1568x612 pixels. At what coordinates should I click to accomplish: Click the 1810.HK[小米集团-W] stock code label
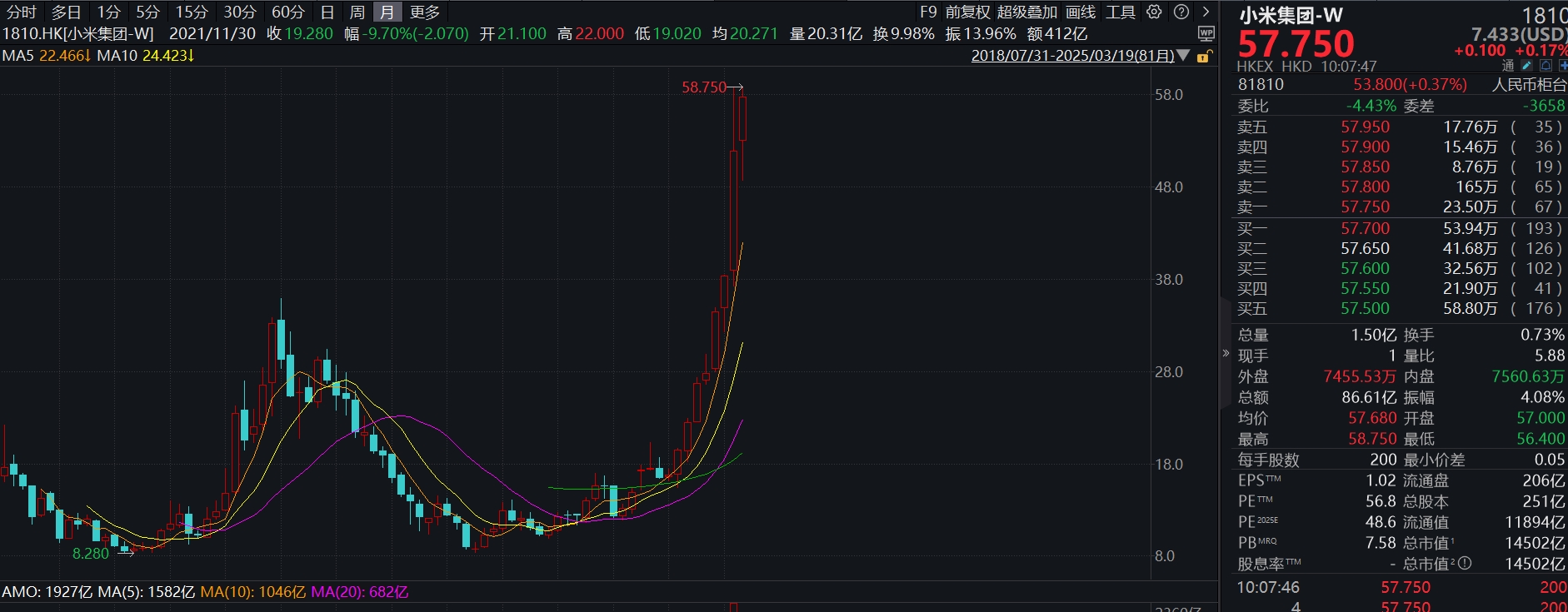click(78, 34)
